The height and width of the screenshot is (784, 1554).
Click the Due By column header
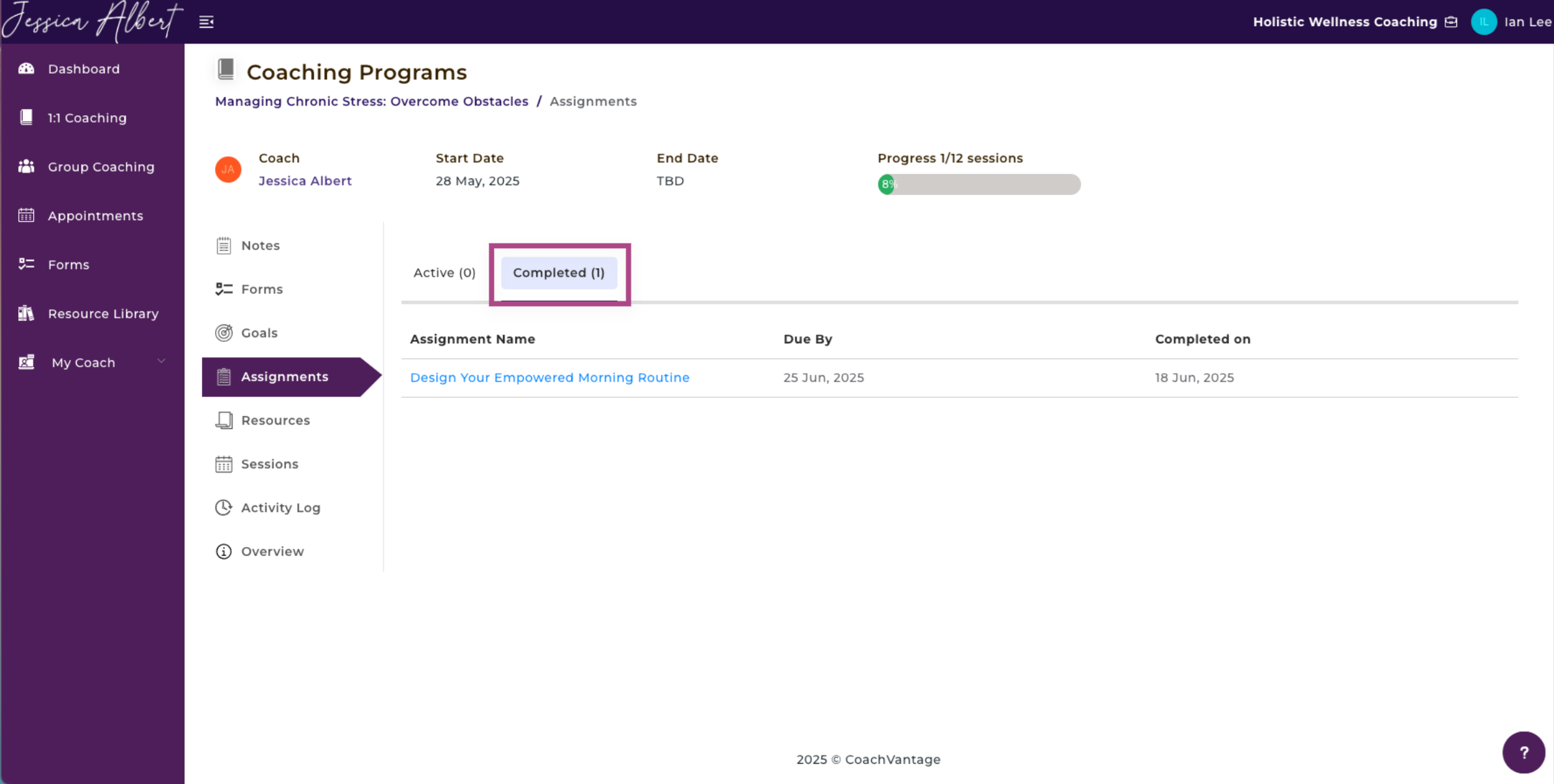click(x=807, y=339)
